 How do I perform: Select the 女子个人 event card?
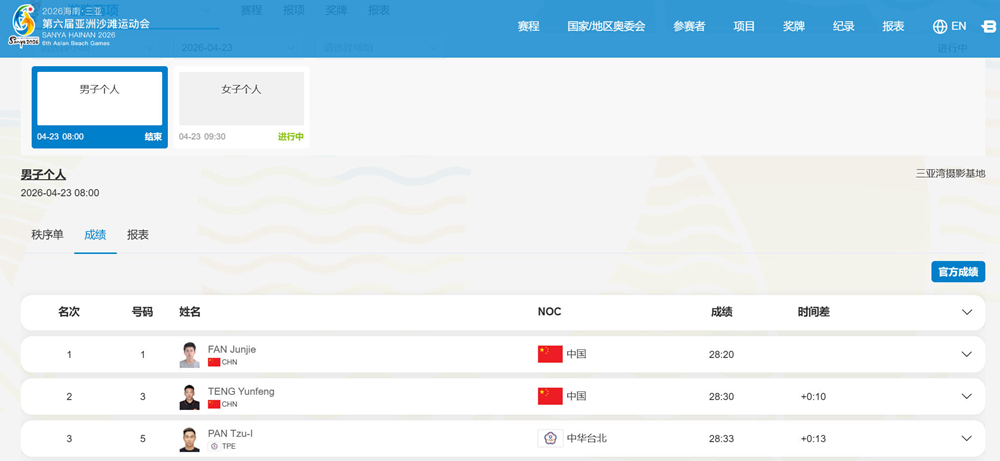tap(241, 107)
